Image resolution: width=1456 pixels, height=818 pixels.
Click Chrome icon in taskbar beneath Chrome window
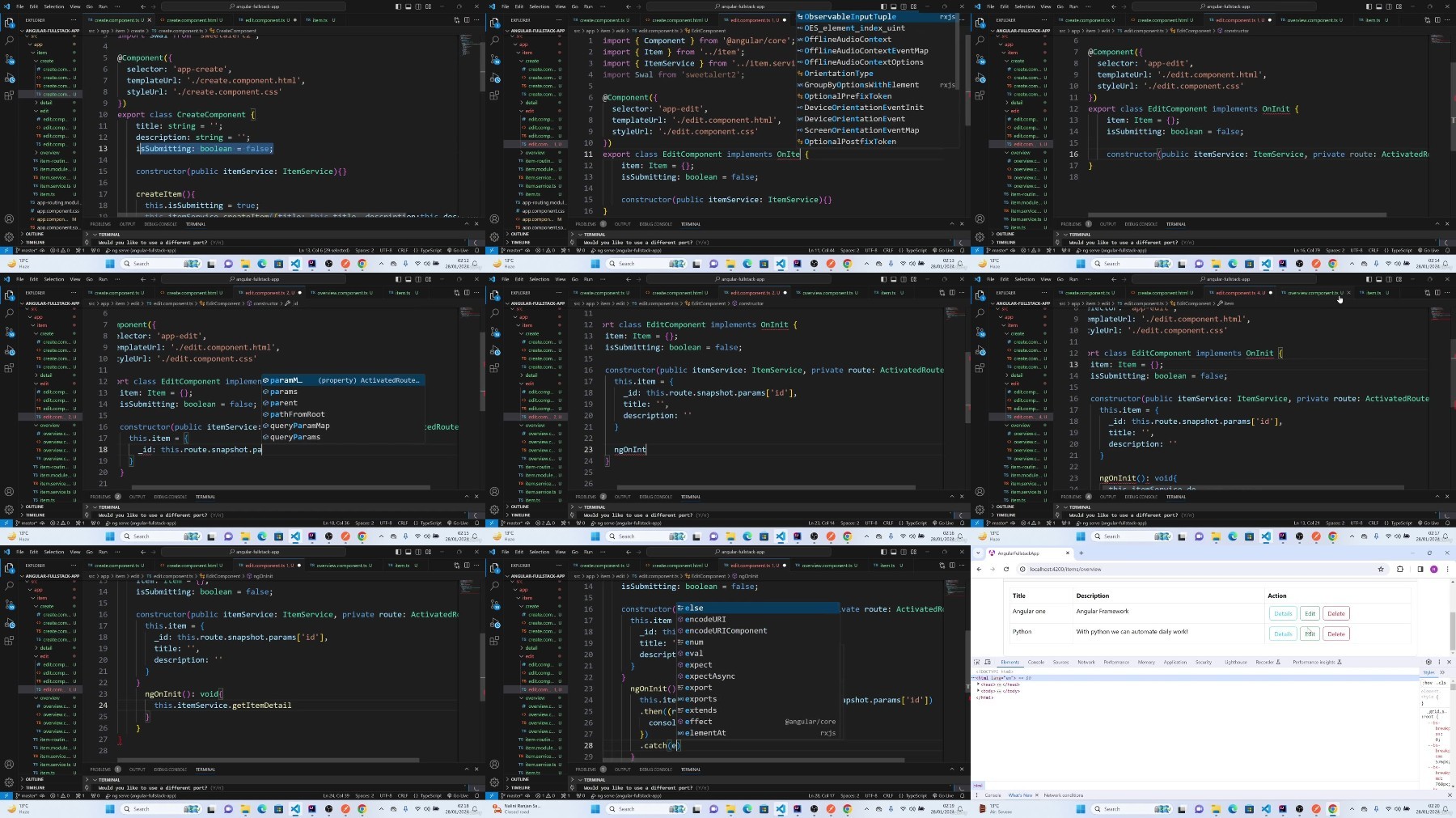pos(1332,808)
